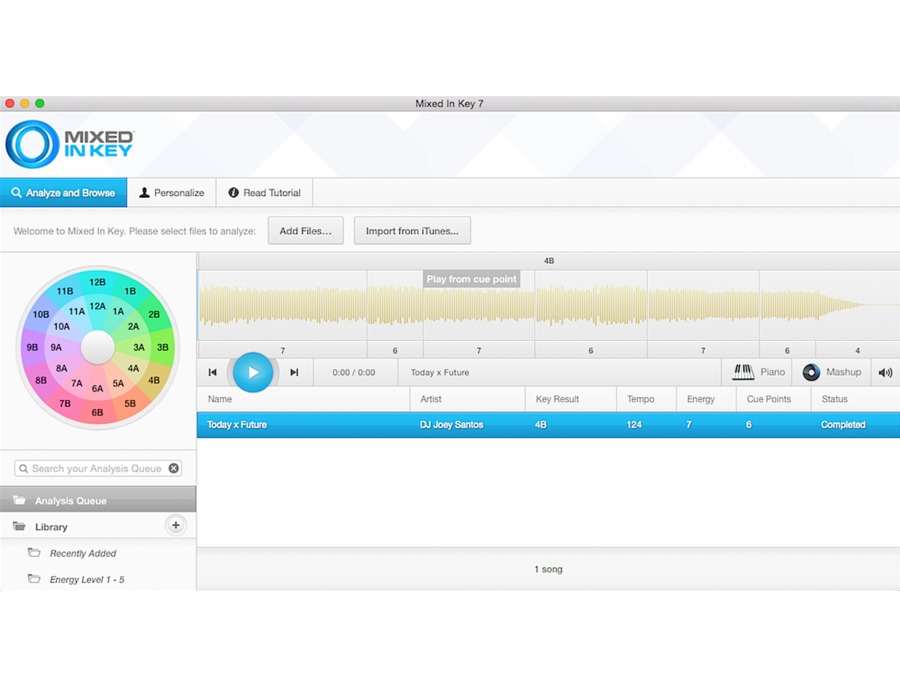Focus the Search your Analysis Queue field
900x687 pixels.
(96, 468)
